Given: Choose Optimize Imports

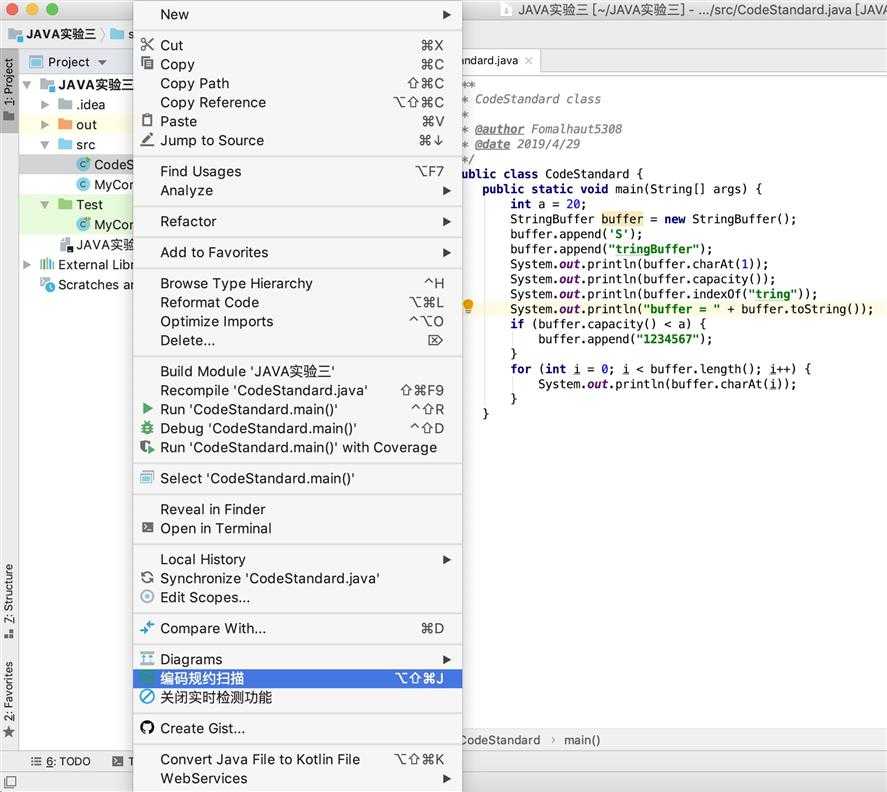Looking at the screenshot, I should point(298,321).
